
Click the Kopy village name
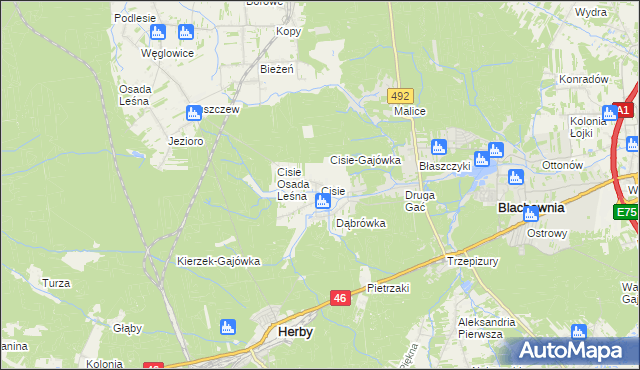point(289,31)
